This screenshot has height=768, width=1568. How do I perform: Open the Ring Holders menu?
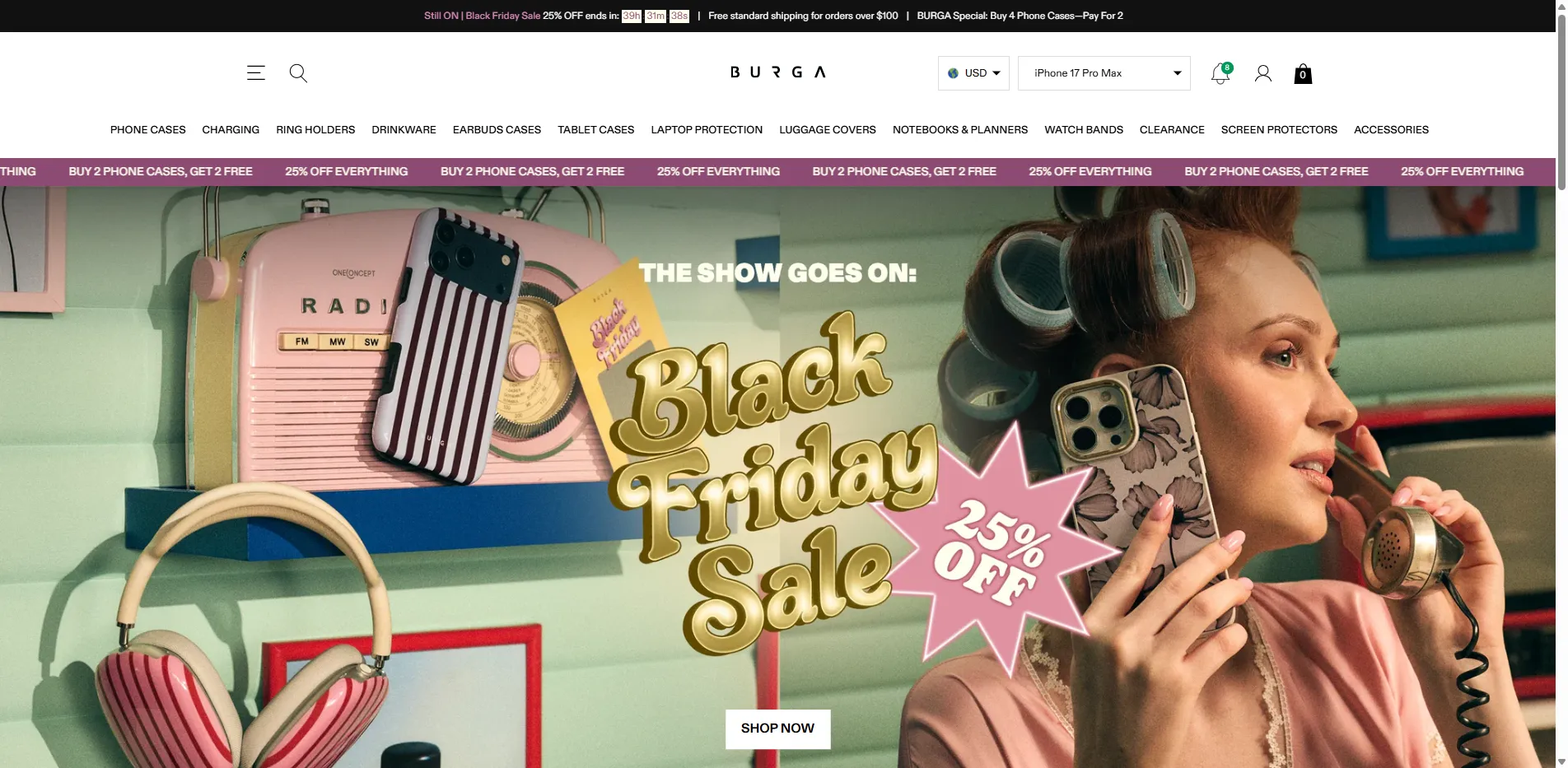coord(315,130)
